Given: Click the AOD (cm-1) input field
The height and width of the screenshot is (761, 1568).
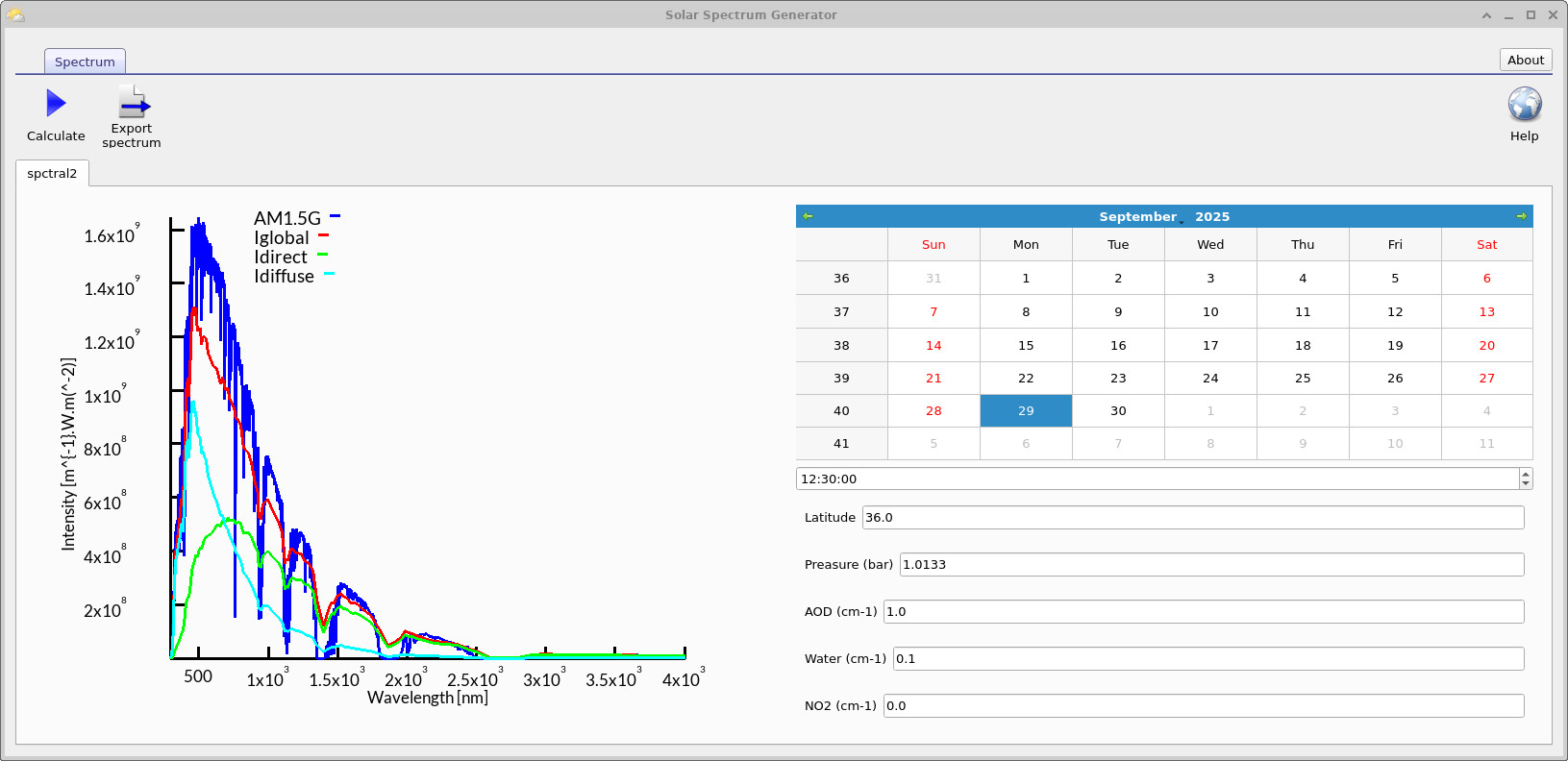Looking at the screenshot, I should coord(1203,612).
